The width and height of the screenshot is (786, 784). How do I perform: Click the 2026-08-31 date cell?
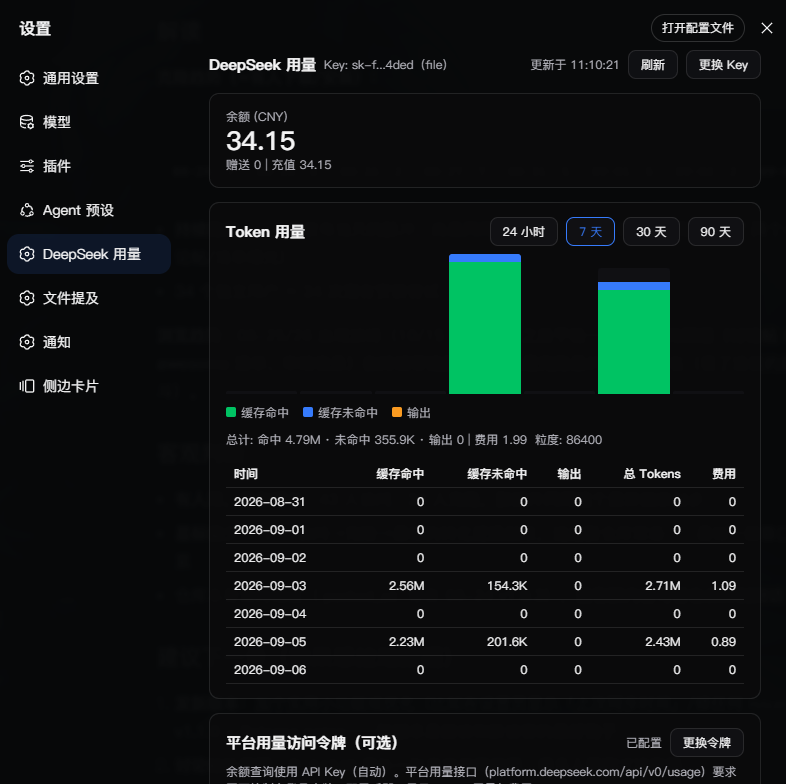[x=269, y=502]
